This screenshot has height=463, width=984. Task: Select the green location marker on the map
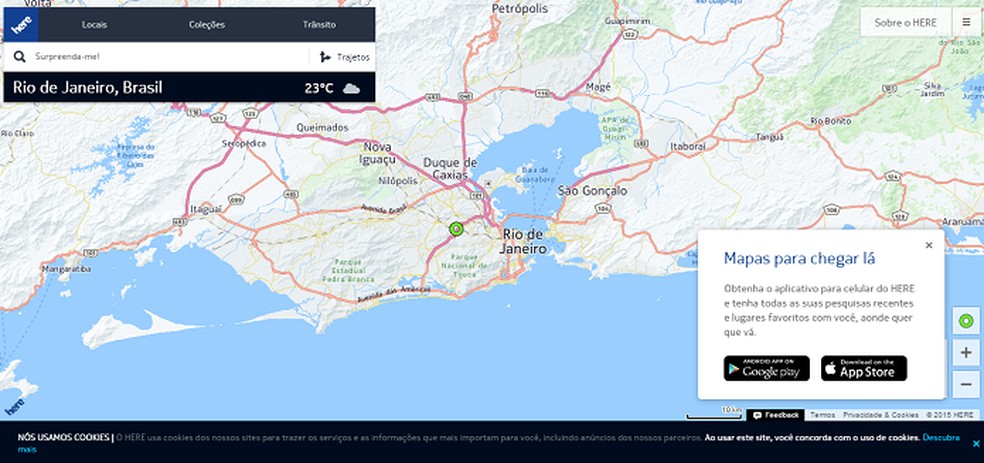456,229
